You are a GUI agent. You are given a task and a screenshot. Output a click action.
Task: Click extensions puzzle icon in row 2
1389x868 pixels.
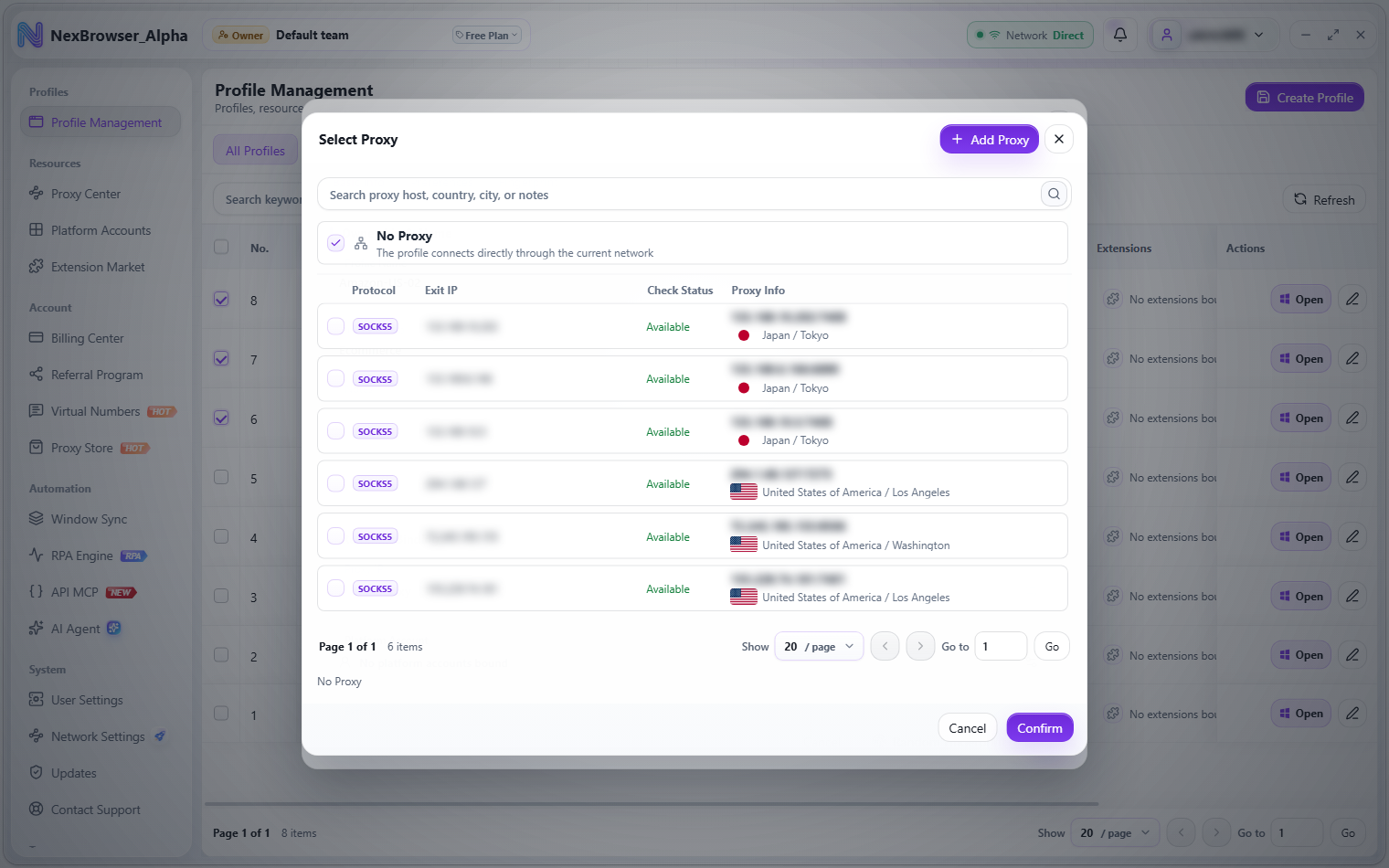1113,655
